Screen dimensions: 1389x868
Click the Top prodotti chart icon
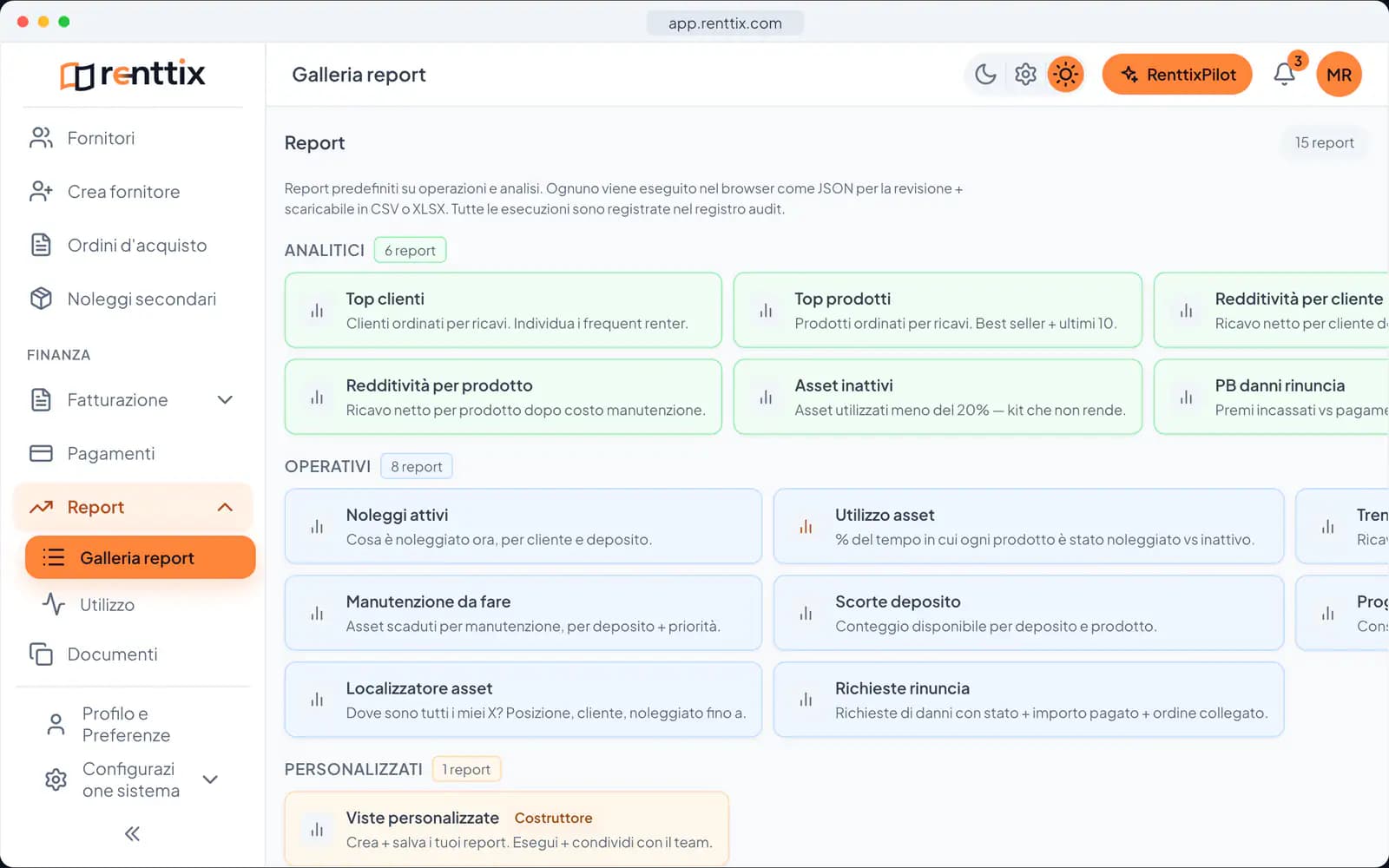(766, 311)
